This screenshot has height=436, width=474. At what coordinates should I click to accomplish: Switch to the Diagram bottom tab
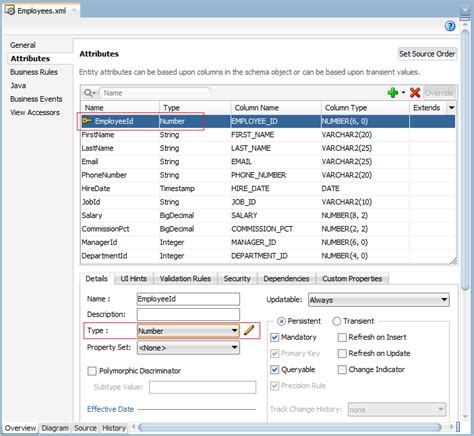tap(55, 428)
